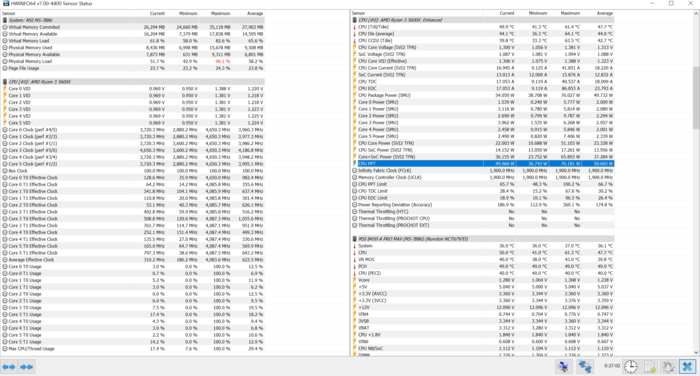Start logging with the sheet plus icon
The height and width of the screenshot is (376, 700).
(x=650, y=367)
